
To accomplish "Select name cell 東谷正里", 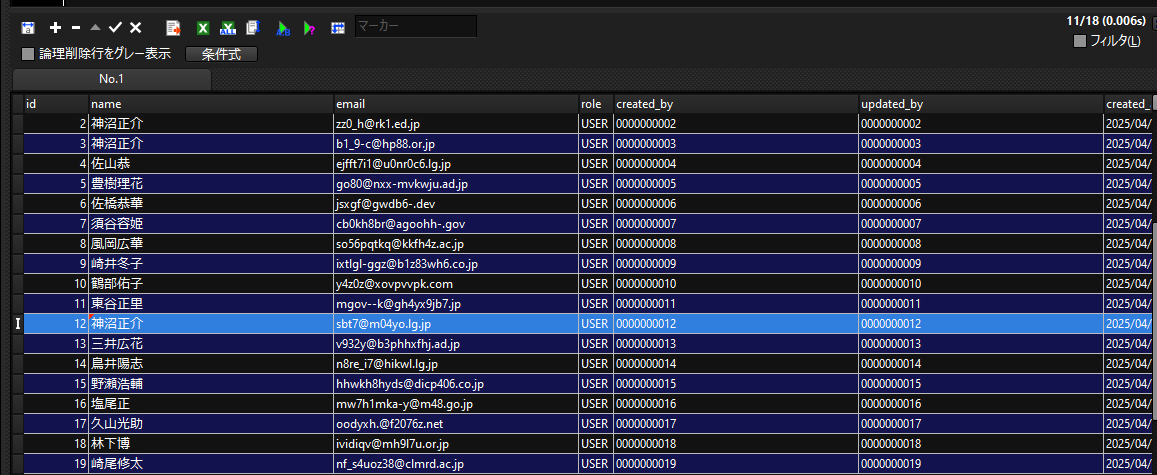I will point(211,303).
